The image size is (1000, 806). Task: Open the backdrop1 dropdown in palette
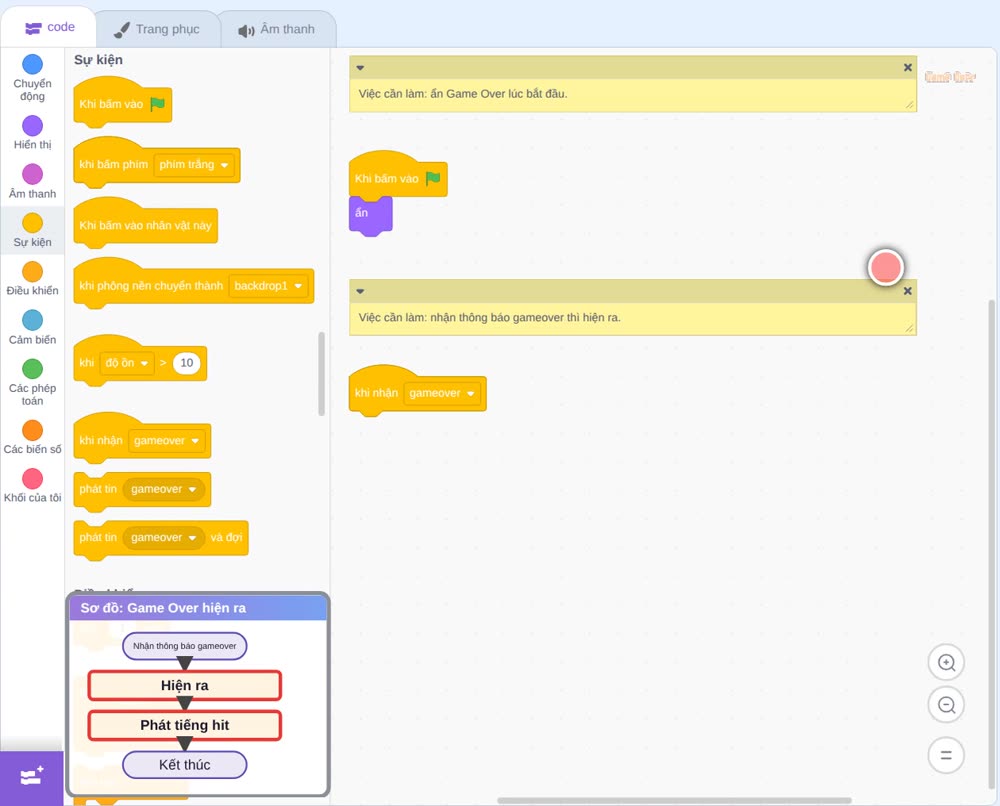click(x=268, y=286)
